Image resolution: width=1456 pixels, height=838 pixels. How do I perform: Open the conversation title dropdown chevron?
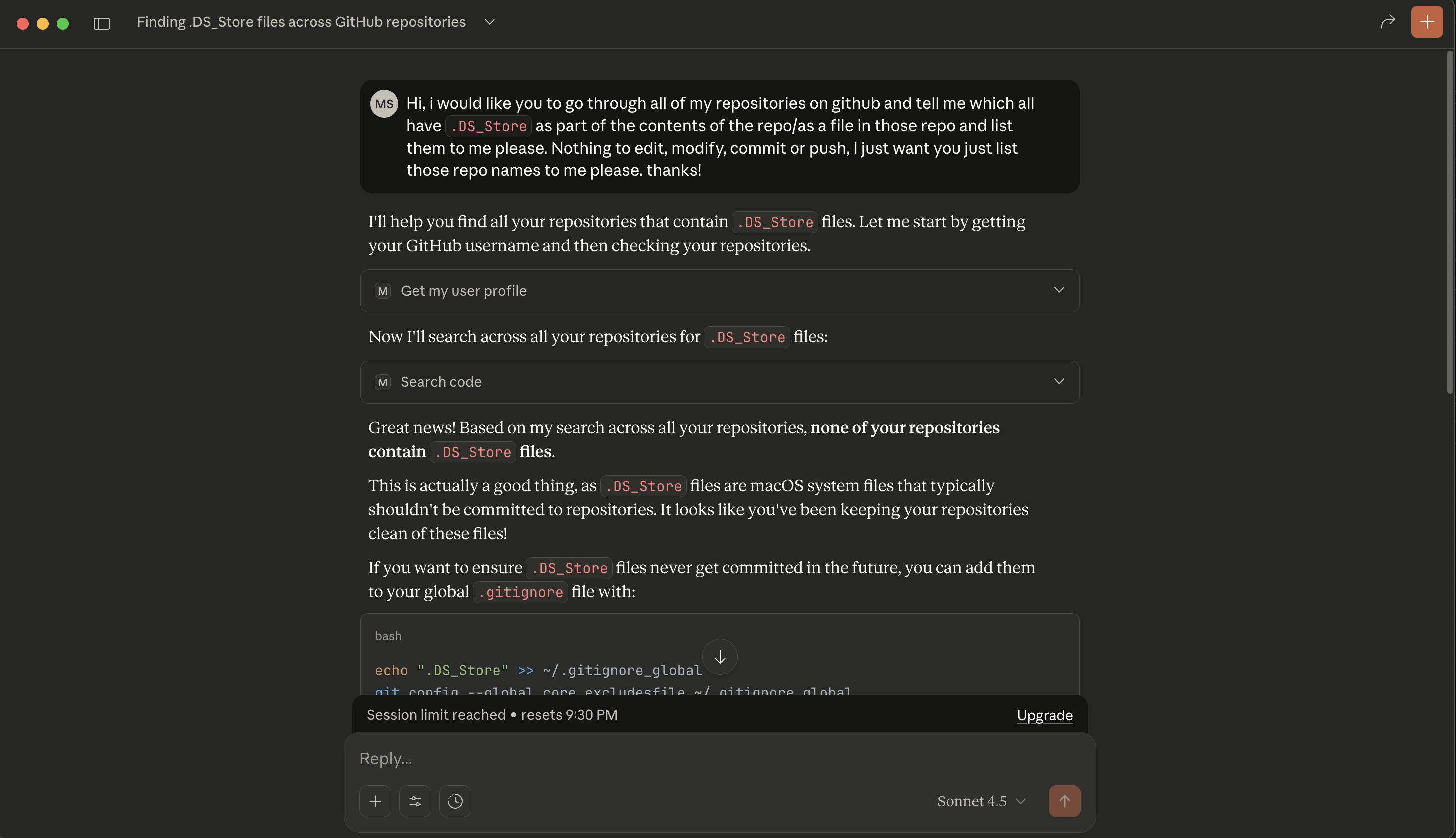[489, 22]
